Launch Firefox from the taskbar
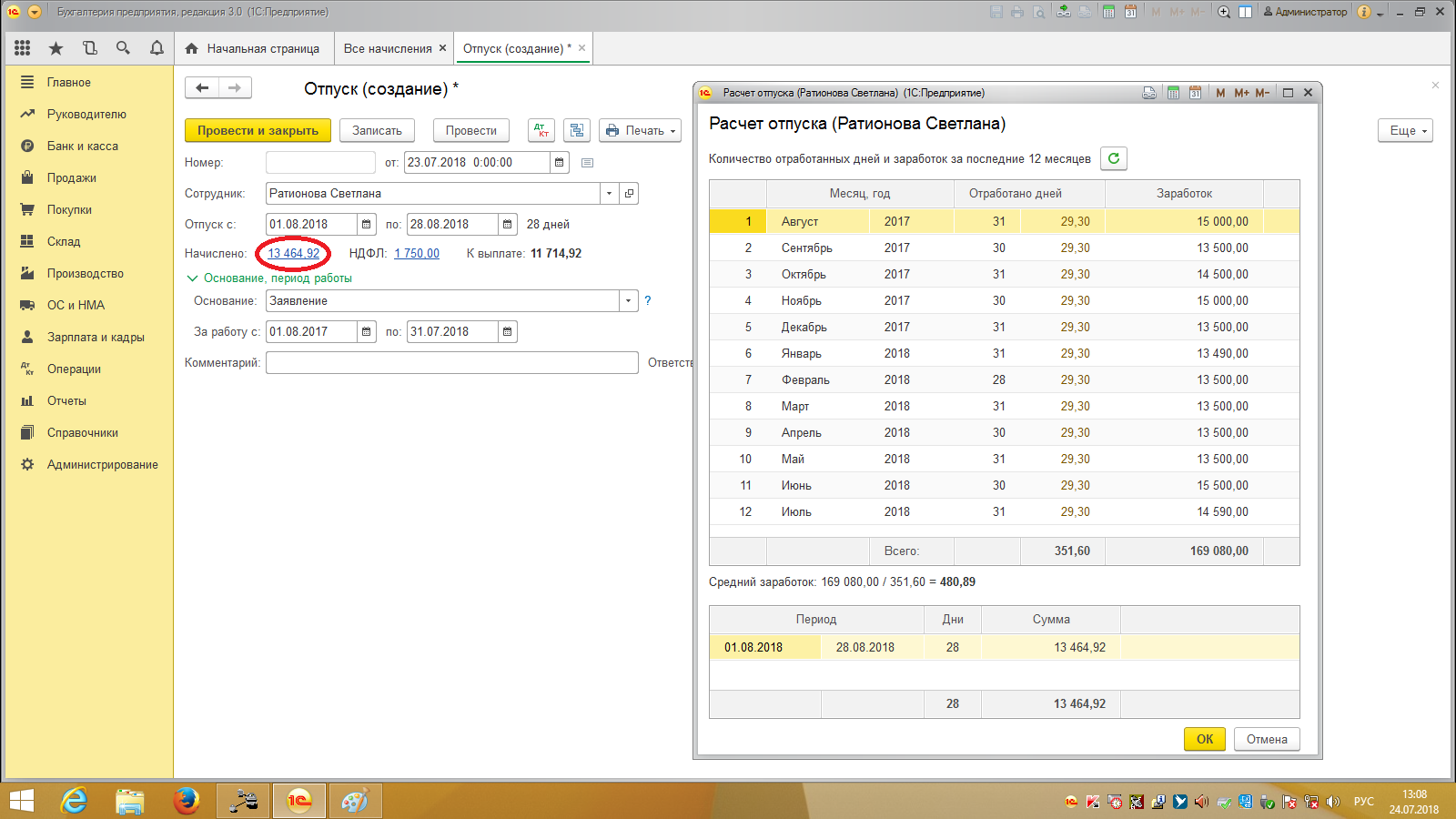 187,801
